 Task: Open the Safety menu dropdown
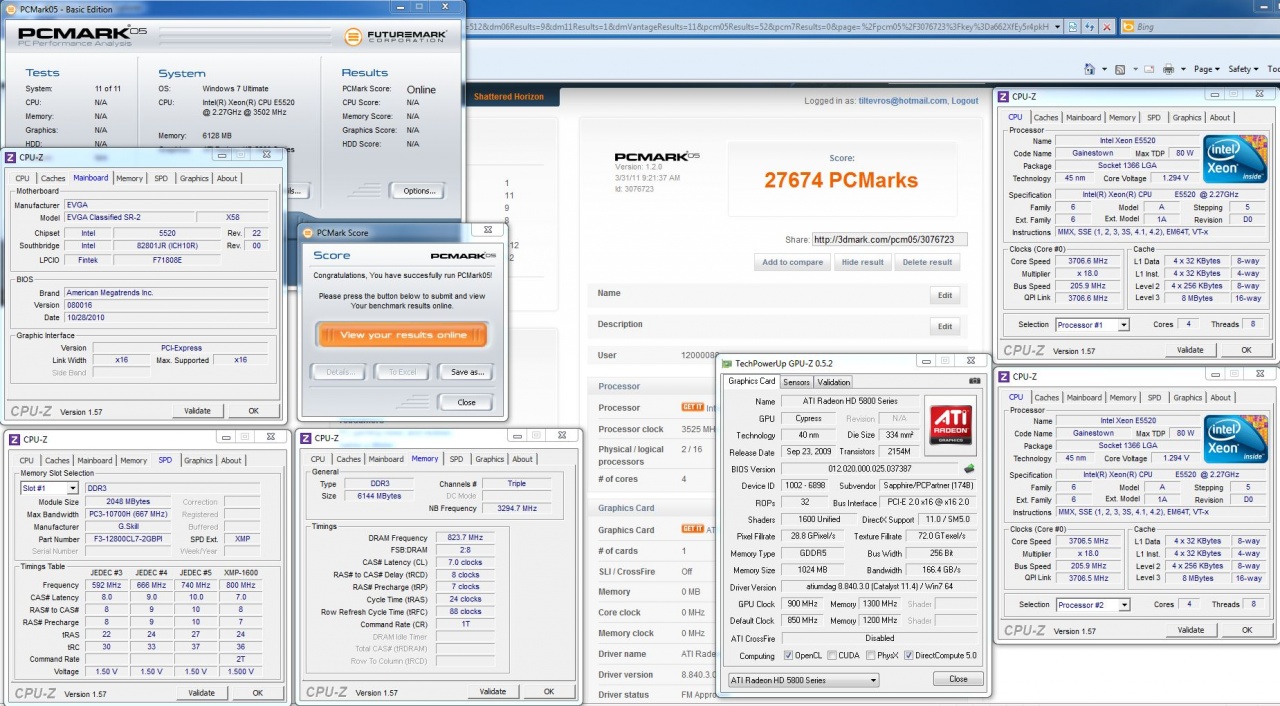pyautogui.click(x=1243, y=69)
